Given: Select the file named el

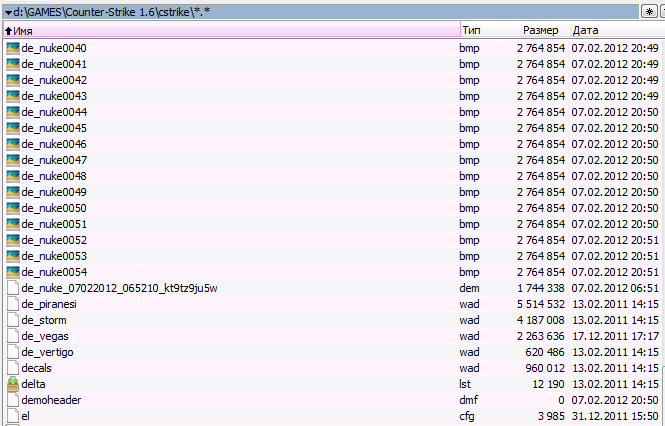Looking at the screenshot, I should coord(25,416).
